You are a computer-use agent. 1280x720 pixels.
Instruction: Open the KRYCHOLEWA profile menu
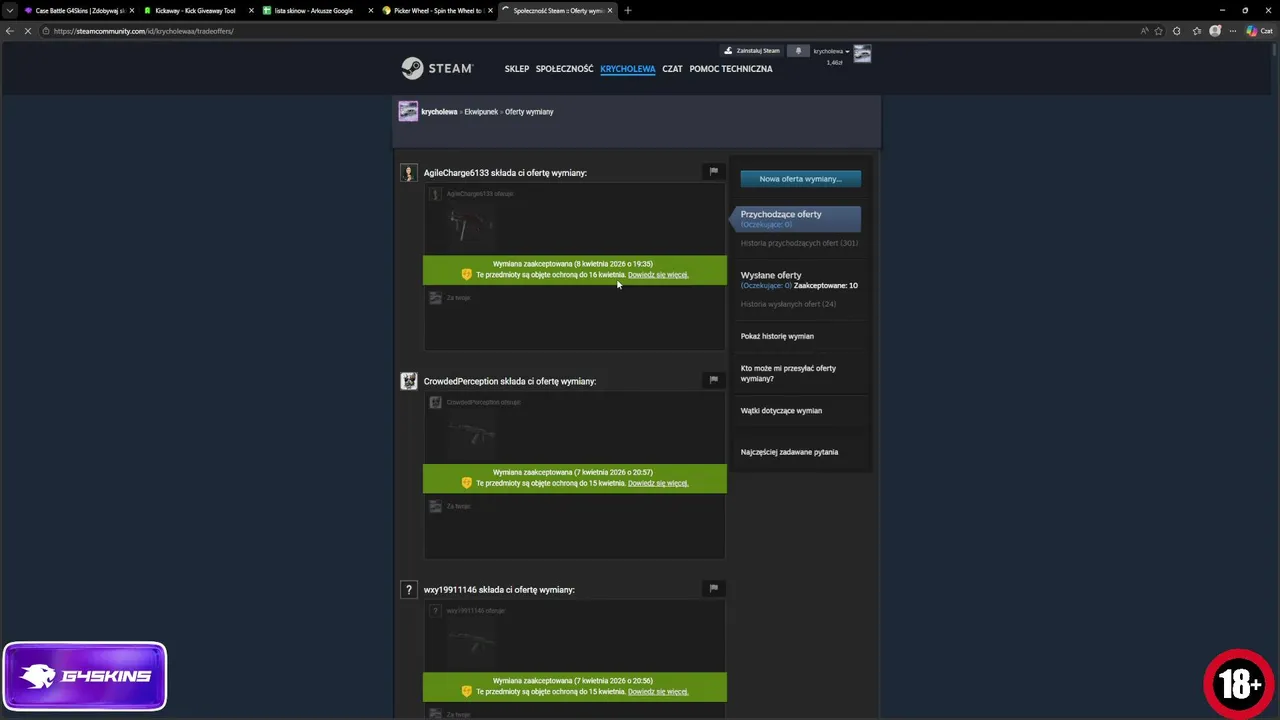click(x=628, y=69)
